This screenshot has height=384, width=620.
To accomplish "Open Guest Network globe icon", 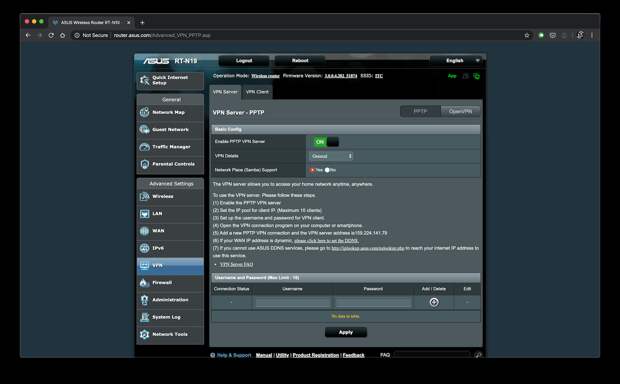I will click(144, 129).
